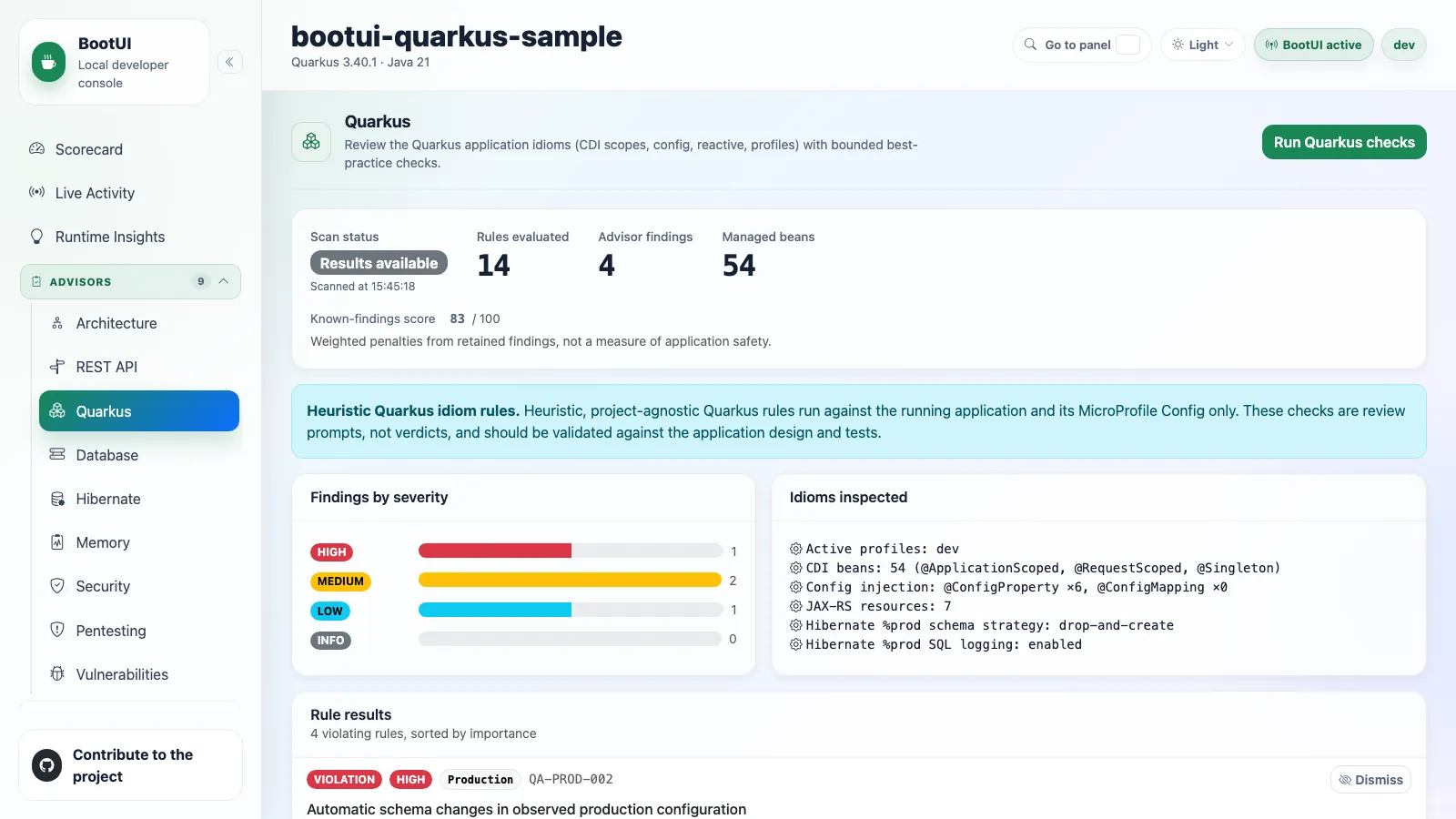This screenshot has width=1456, height=819.
Task: Click Contribute to the project link
Action: 130,765
